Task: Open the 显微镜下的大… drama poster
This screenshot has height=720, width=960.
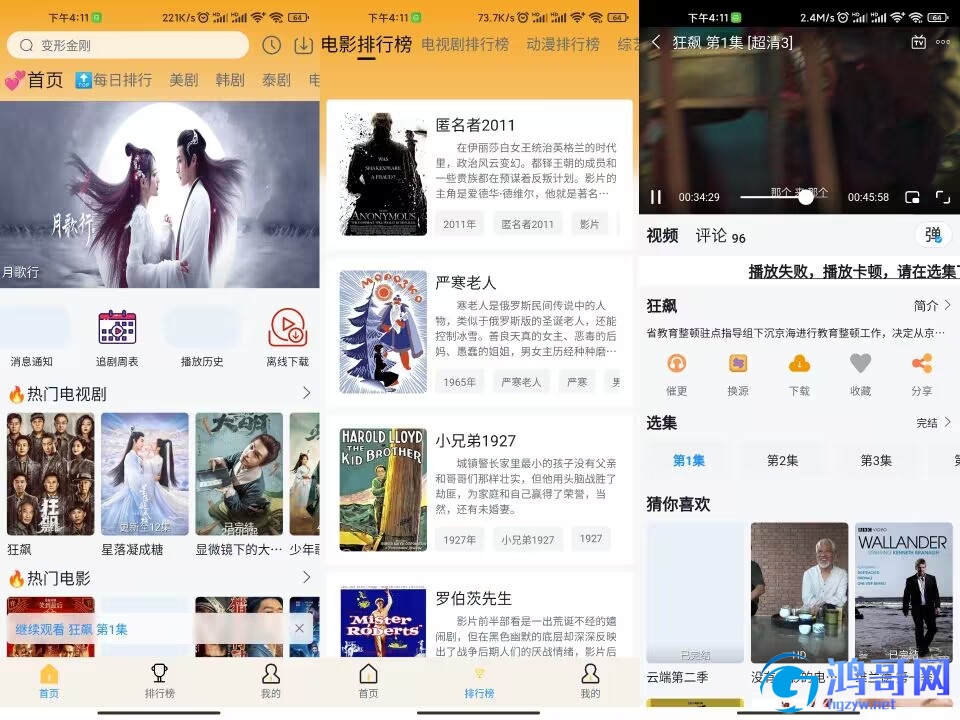Action: (x=239, y=474)
